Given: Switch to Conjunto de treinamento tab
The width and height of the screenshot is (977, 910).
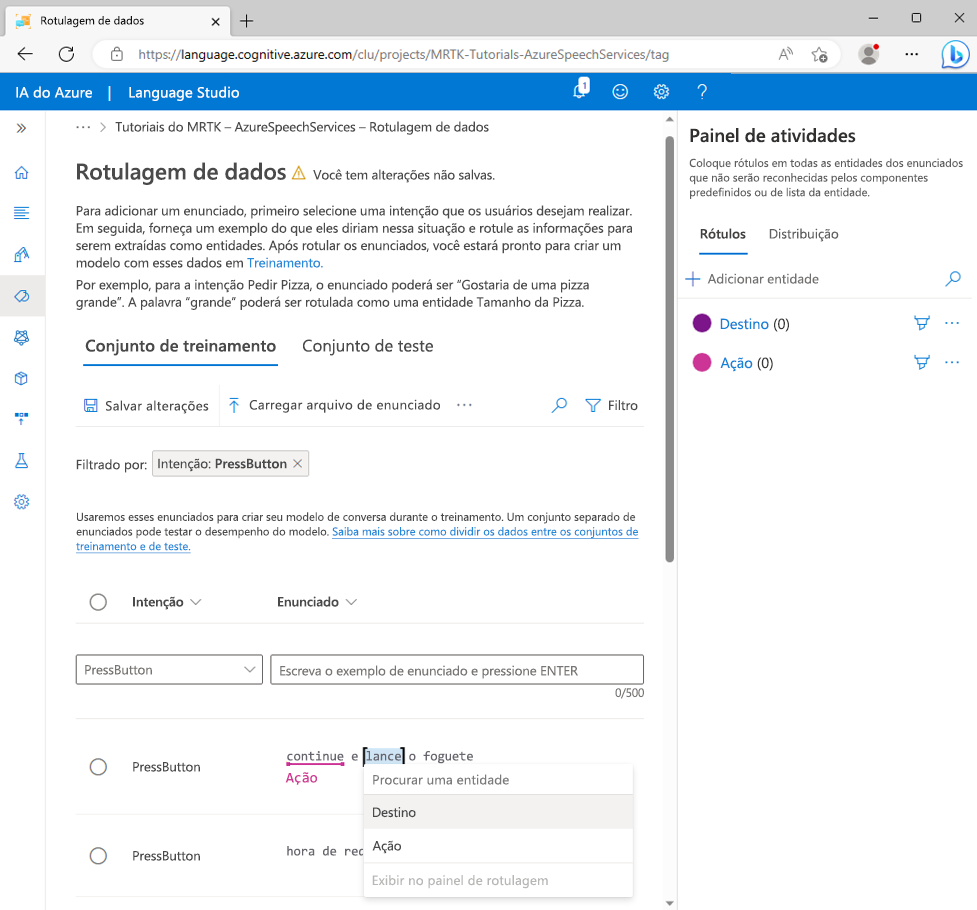Looking at the screenshot, I should coord(181,346).
